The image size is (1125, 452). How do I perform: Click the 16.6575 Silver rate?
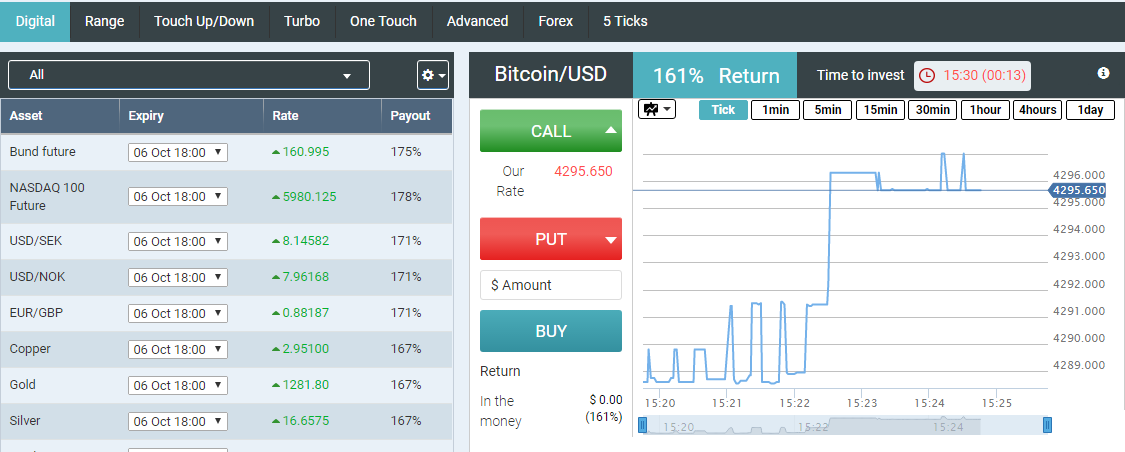pos(306,421)
